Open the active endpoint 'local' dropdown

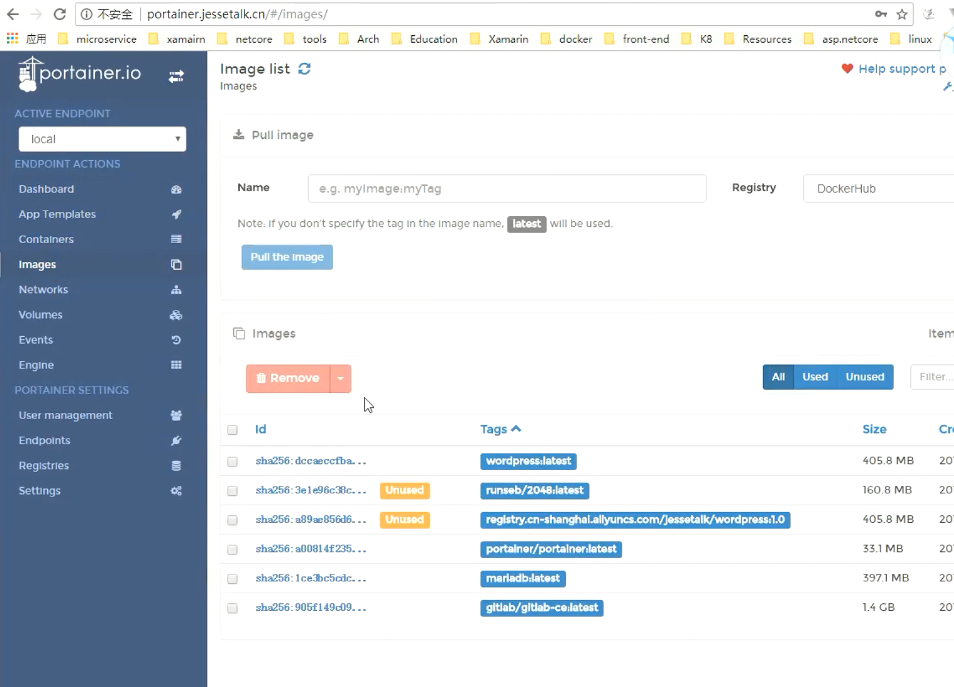[102, 139]
